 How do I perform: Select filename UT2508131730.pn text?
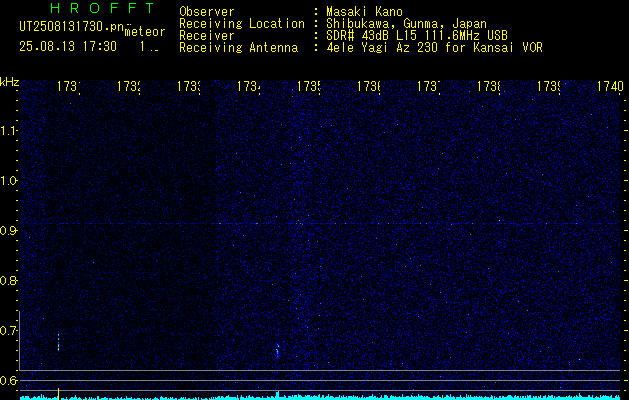[72, 27]
